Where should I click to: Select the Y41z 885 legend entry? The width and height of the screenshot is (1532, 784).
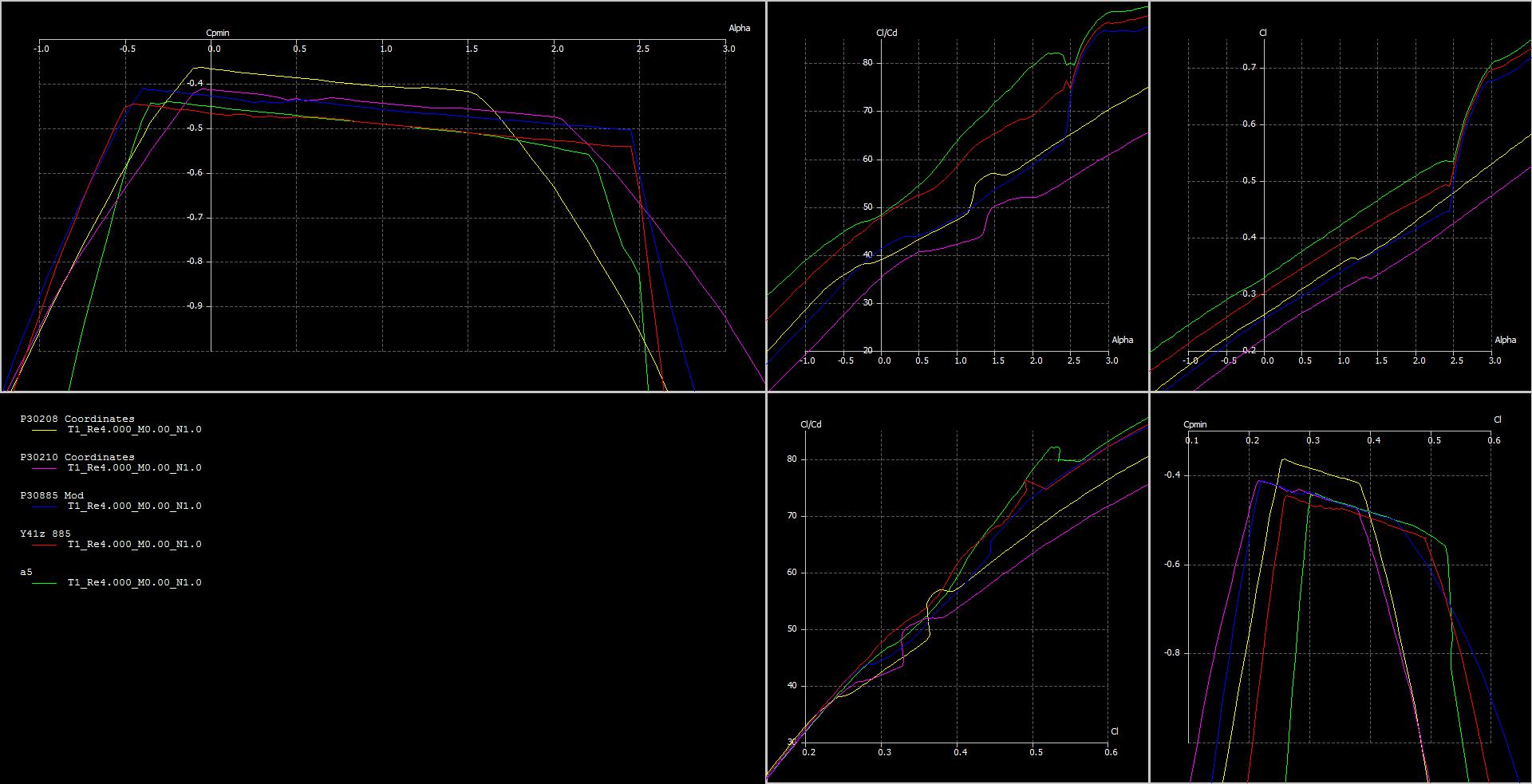[x=45, y=534]
